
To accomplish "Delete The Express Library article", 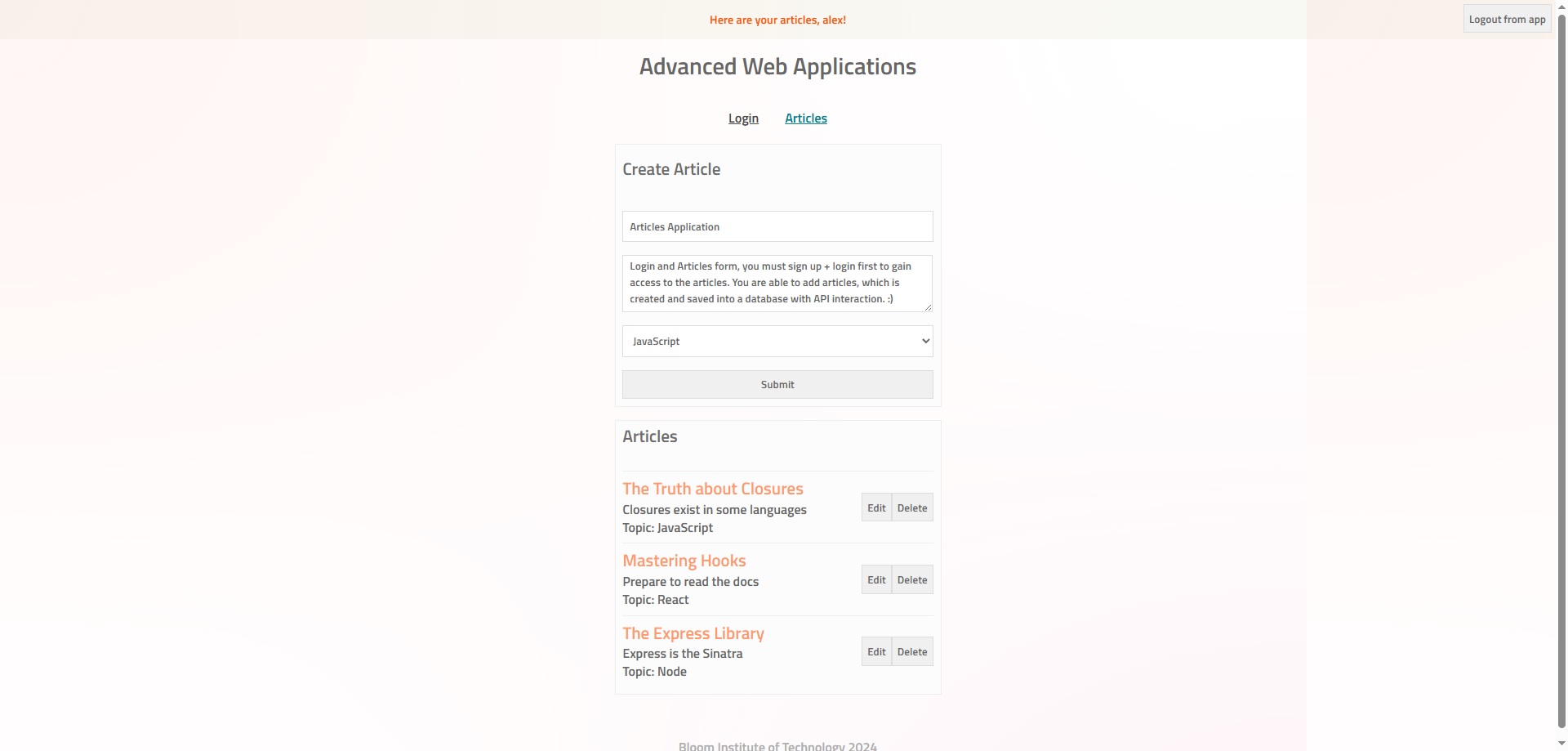I will (912, 651).
